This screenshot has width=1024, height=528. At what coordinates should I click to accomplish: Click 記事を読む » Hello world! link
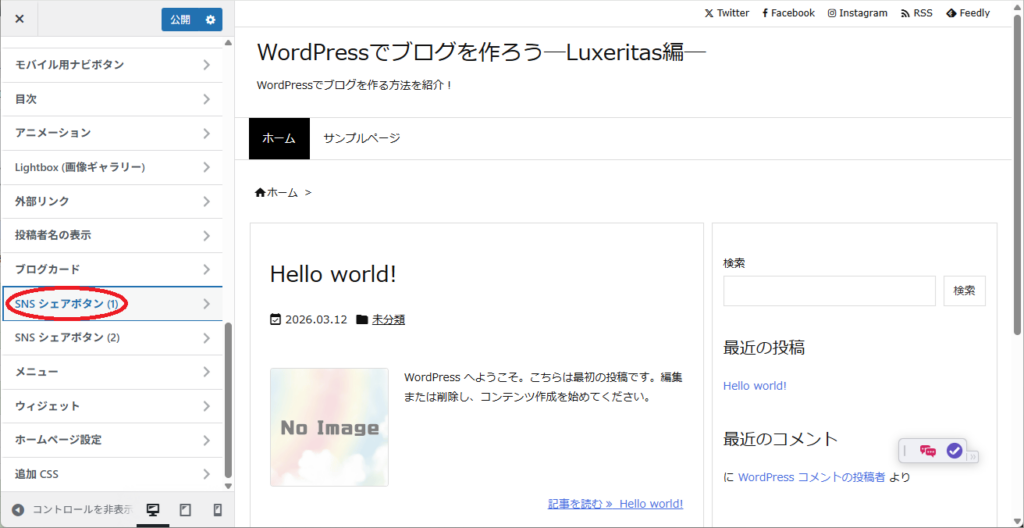point(615,504)
